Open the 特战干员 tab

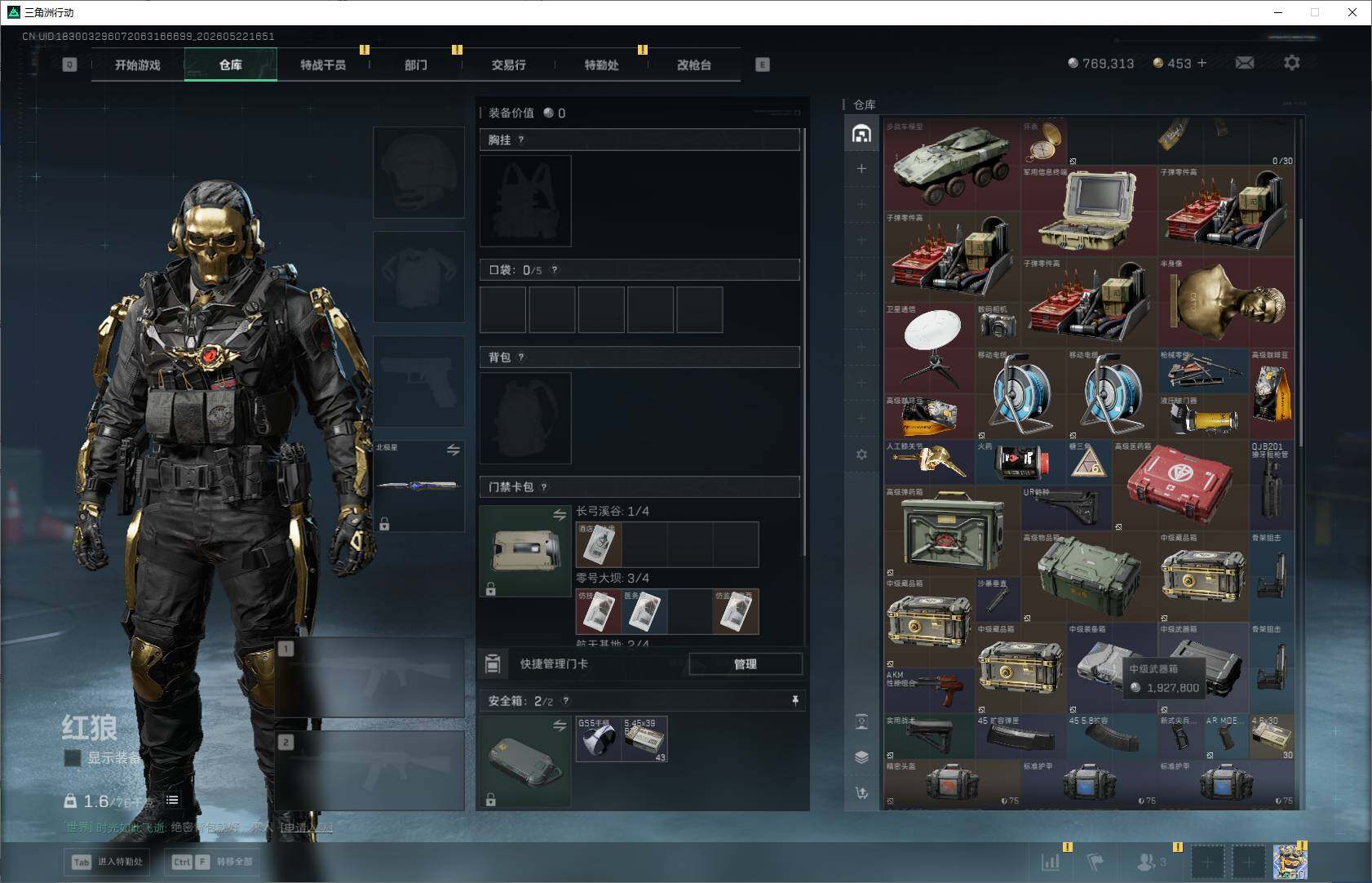point(323,64)
